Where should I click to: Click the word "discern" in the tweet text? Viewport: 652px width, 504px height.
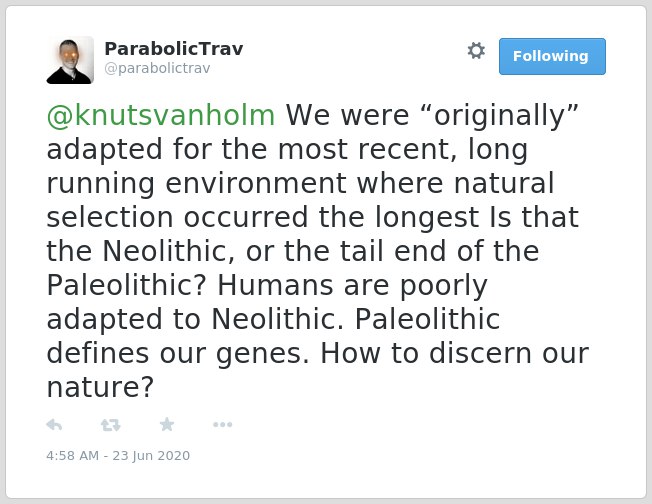(x=481, y=354)
